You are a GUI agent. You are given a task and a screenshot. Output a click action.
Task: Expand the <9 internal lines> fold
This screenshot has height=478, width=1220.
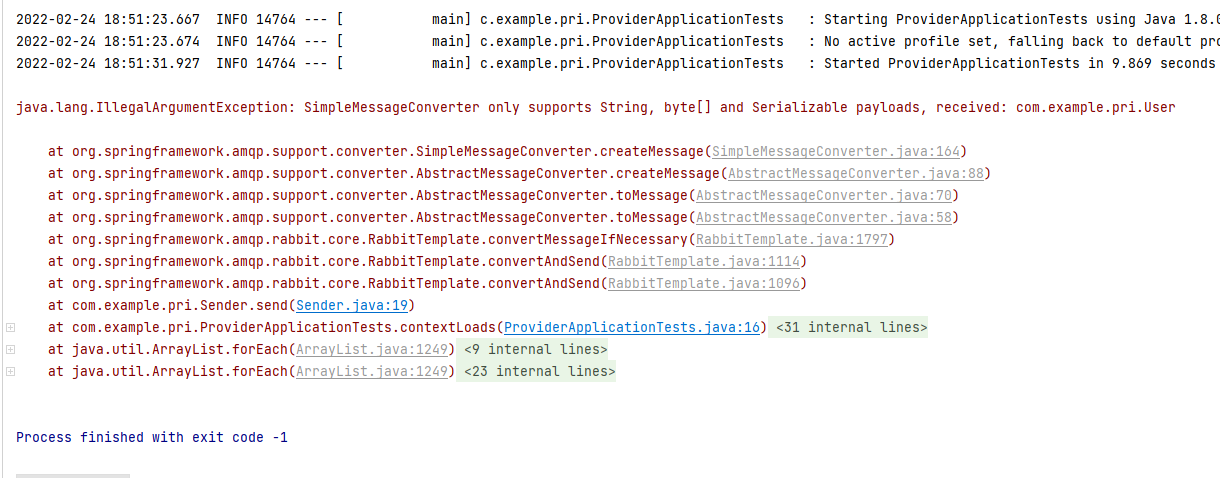click(535, 349)
